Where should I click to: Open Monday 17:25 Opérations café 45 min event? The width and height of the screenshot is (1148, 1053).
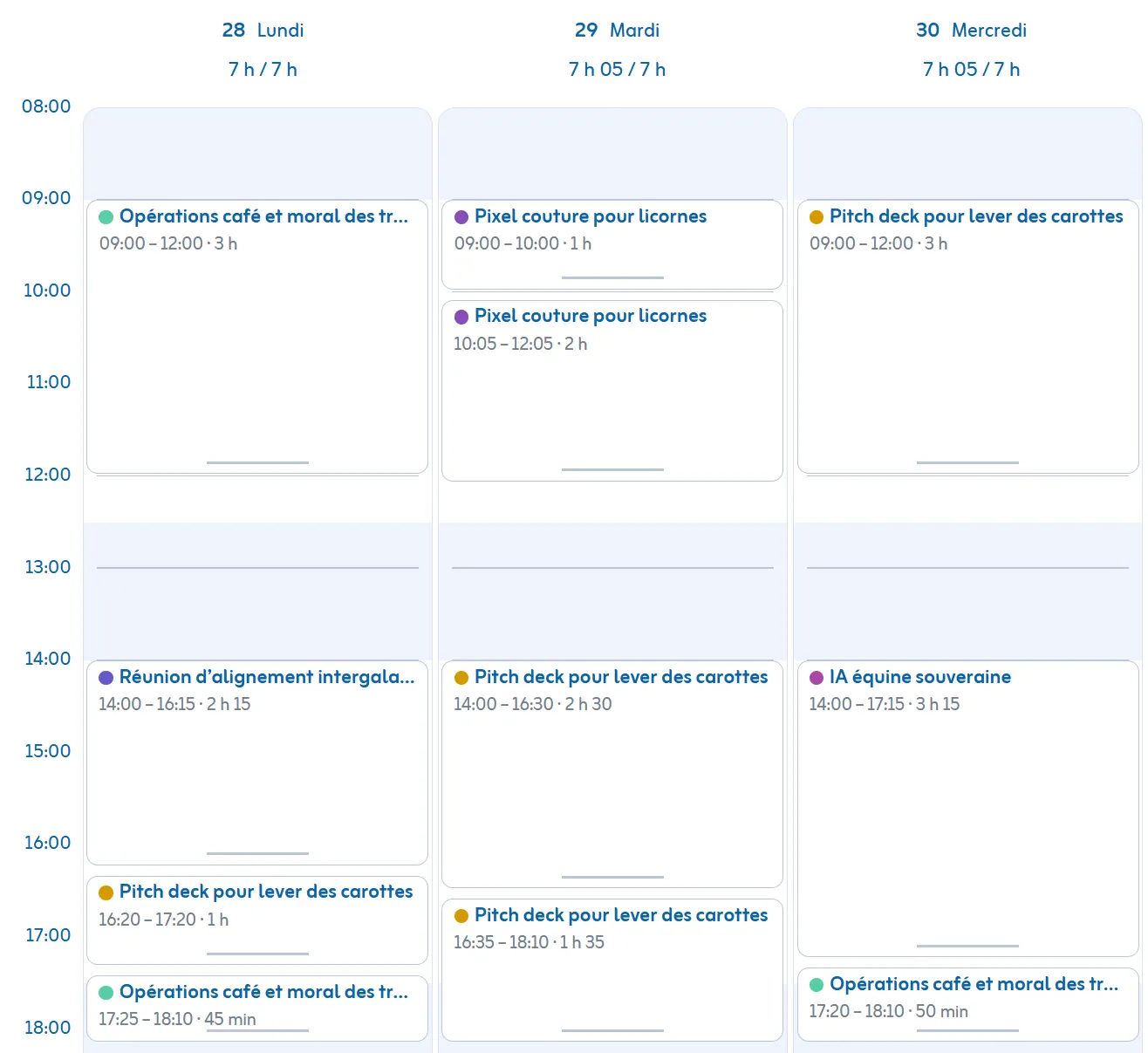tap(257, 1009)
